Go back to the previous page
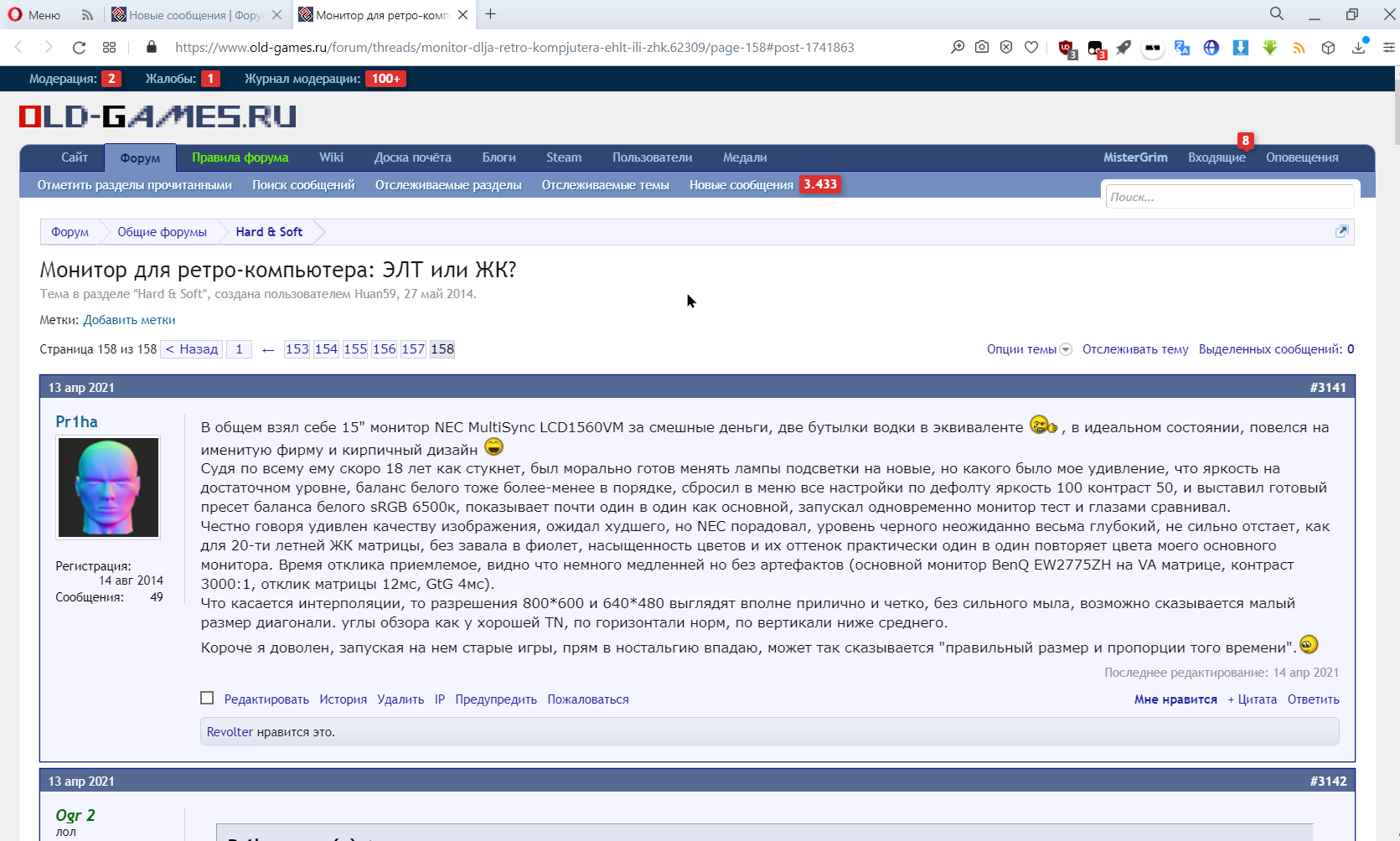The height and width of the screenshot is (841, 1400). 19,48
